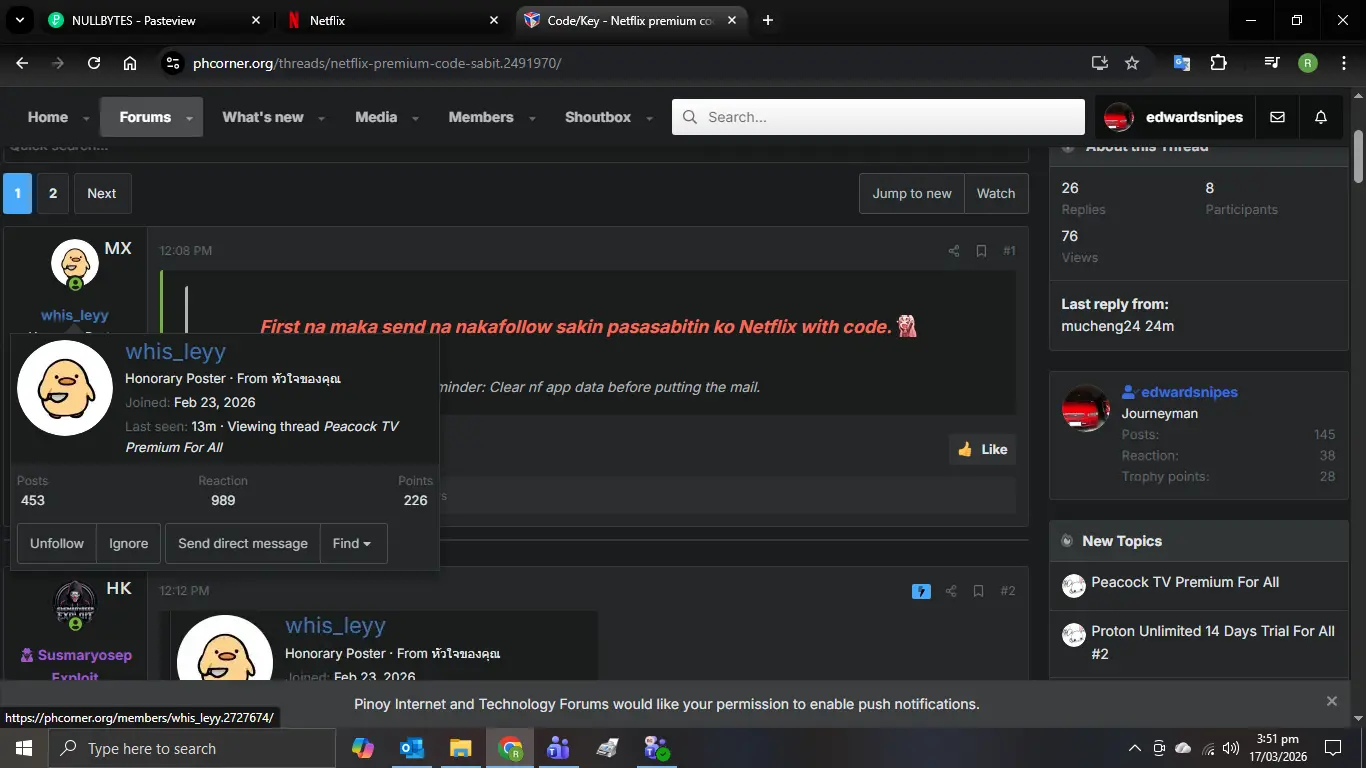Image resolution: width=1366 pixels, height=768 pixels.
Task: Open the Chrome profile avatar
Action: tap(1308, 63)
